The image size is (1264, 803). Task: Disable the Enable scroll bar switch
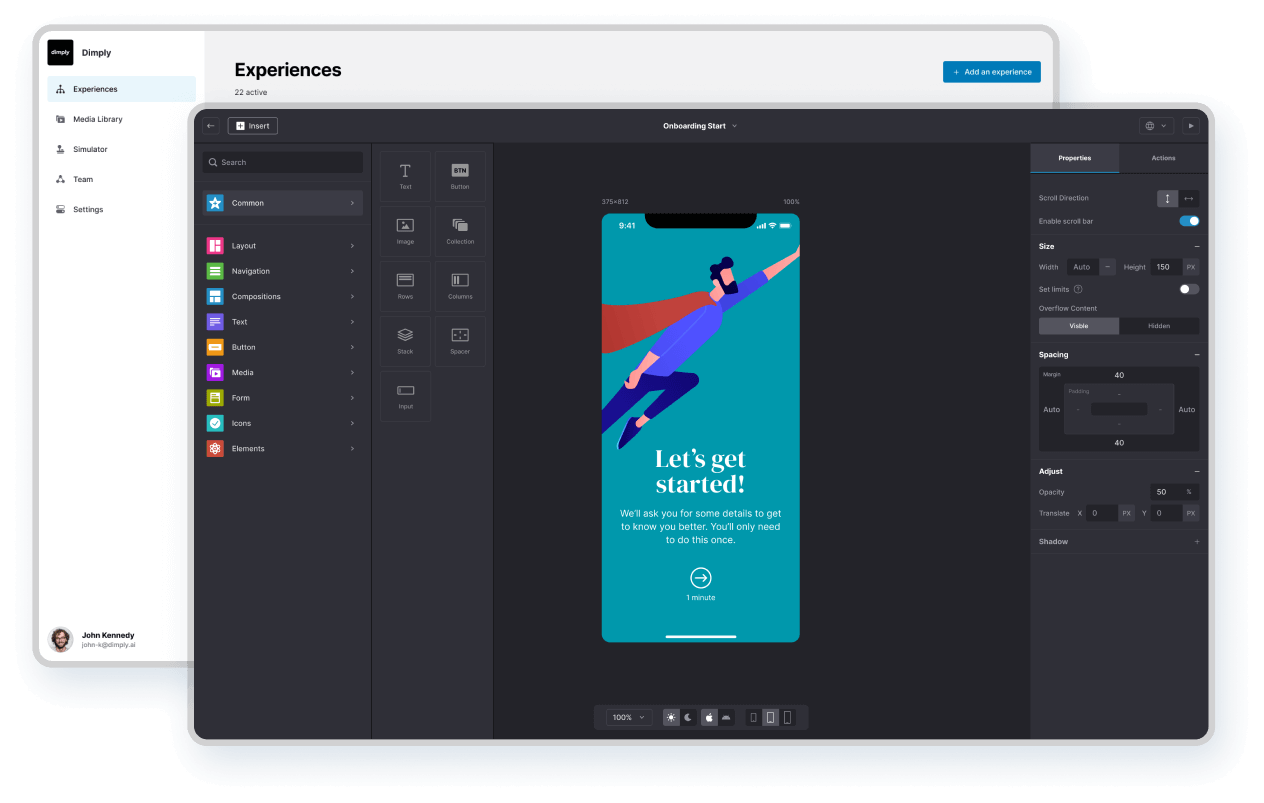tap(1189, 221)
